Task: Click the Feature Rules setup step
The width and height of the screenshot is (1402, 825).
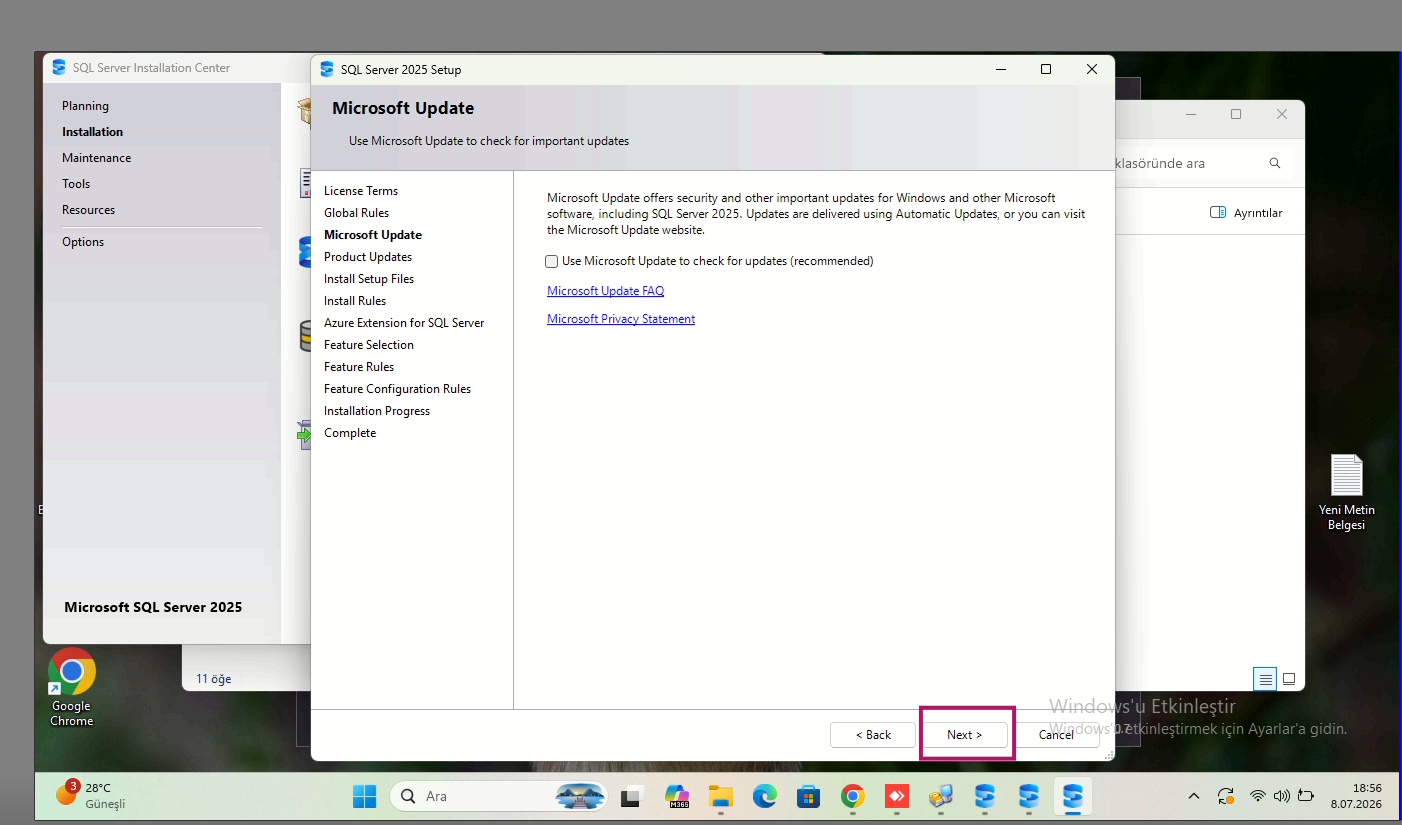Action: tap(359, 367)
